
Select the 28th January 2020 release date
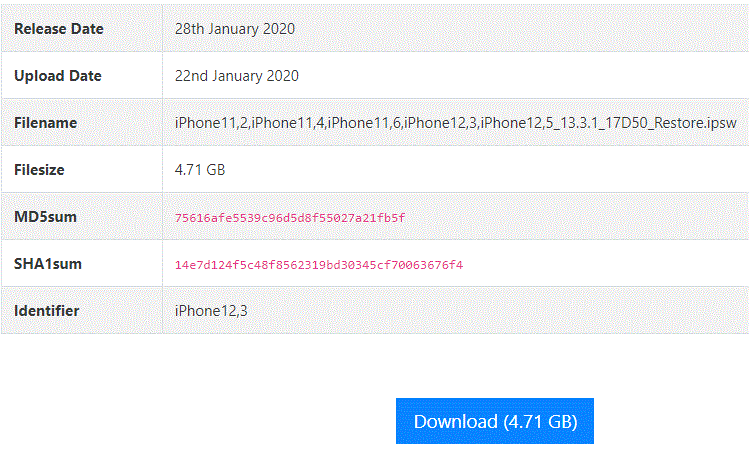[x=234, y=29]
